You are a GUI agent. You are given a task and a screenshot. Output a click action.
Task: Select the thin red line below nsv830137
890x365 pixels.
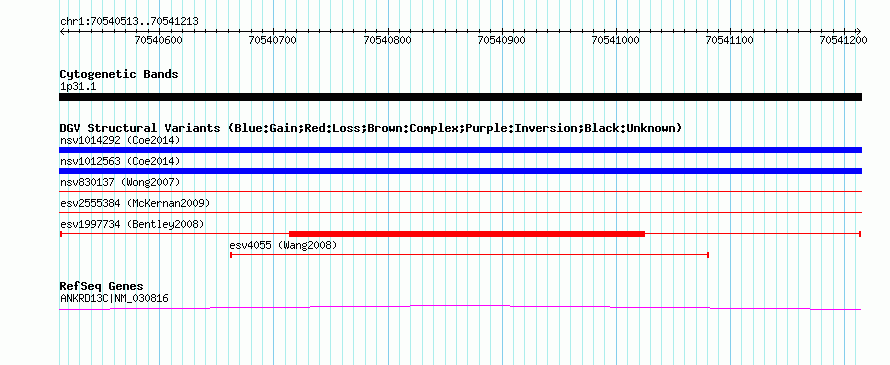460,192
